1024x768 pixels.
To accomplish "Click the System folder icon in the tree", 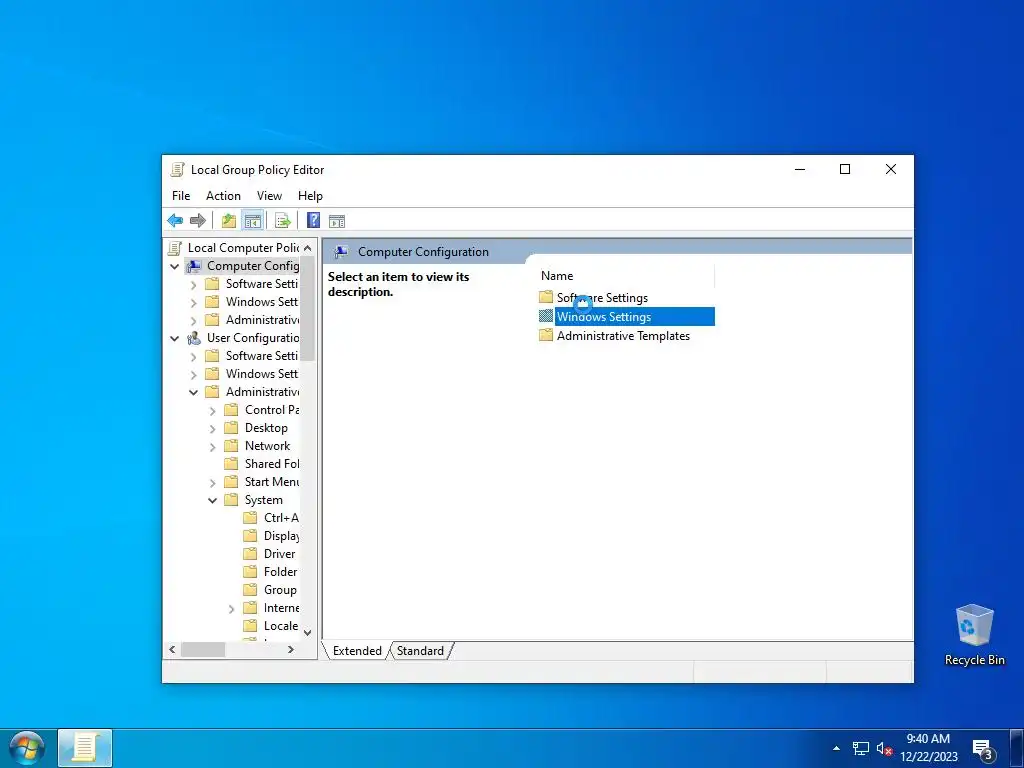I will (x=231, y=500).
